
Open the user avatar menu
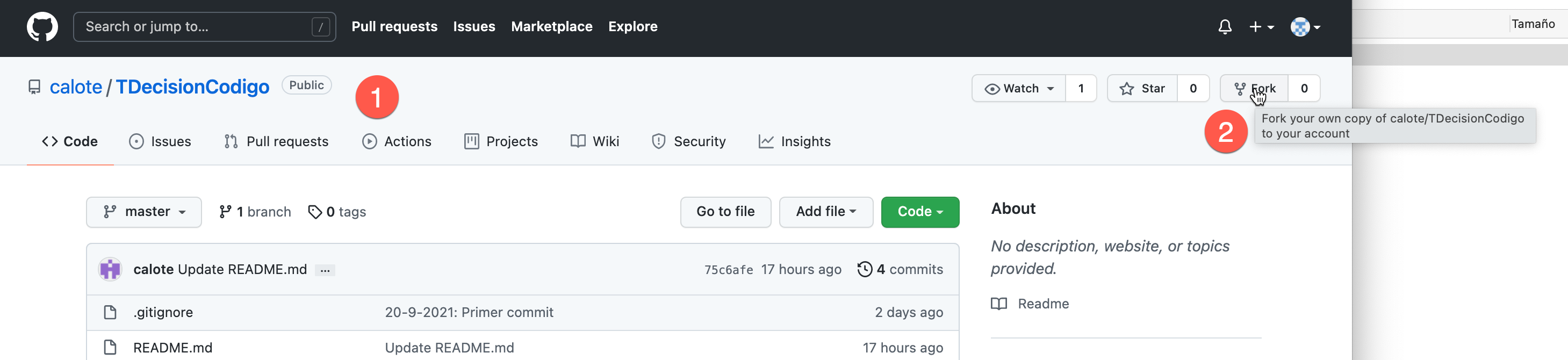coord(1305,27)
